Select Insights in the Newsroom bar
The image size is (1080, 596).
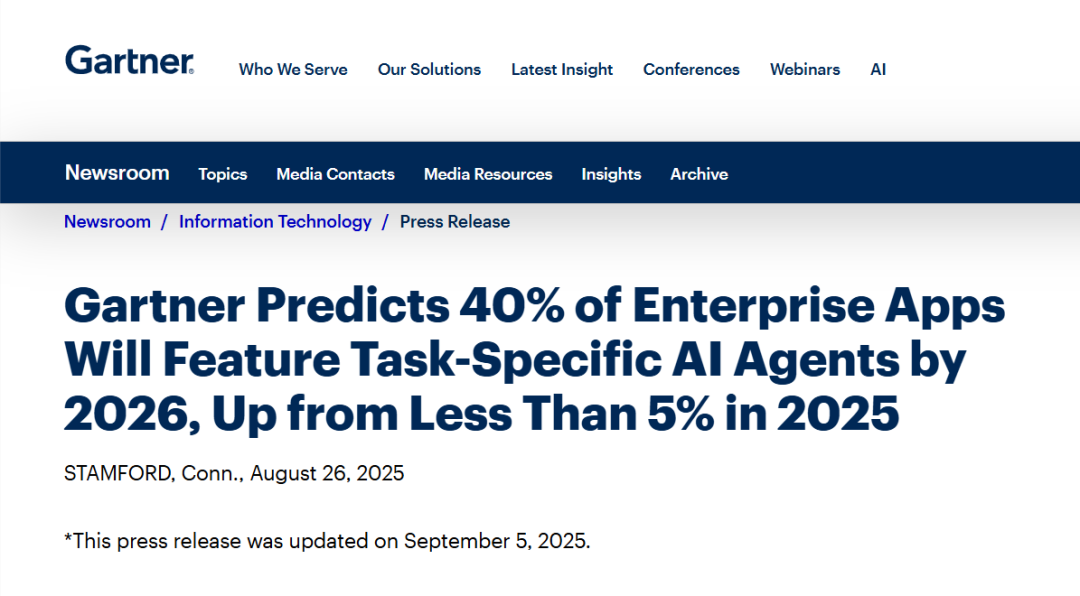click(611, 174)
